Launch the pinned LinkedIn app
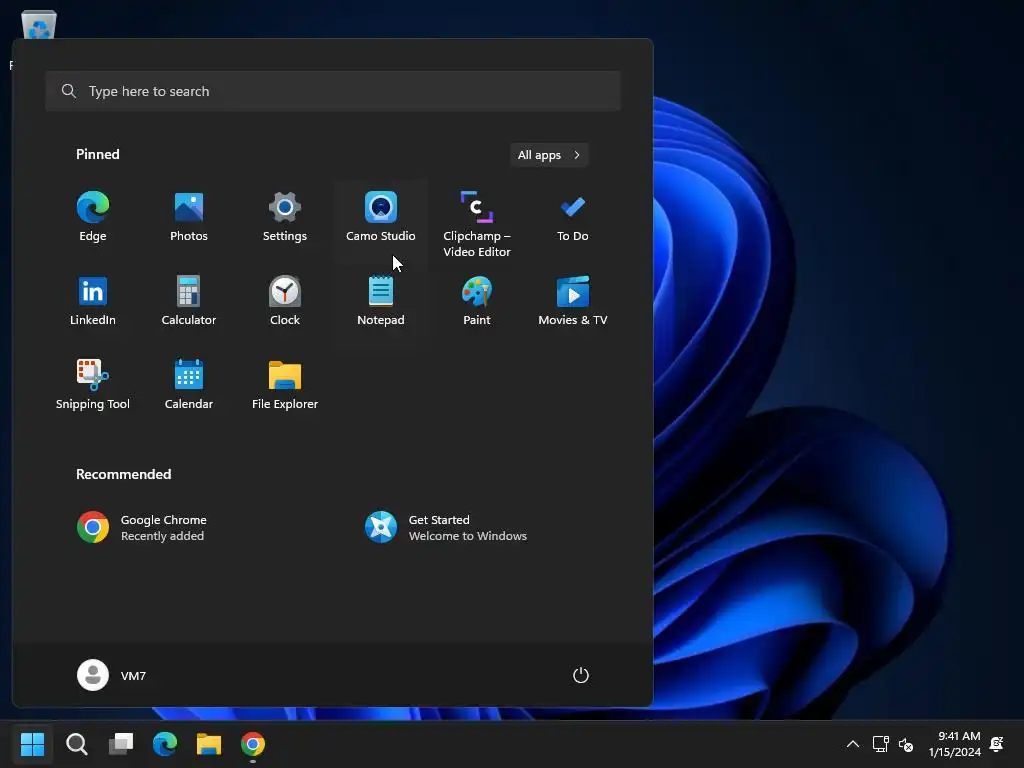 tap(93, 302)
